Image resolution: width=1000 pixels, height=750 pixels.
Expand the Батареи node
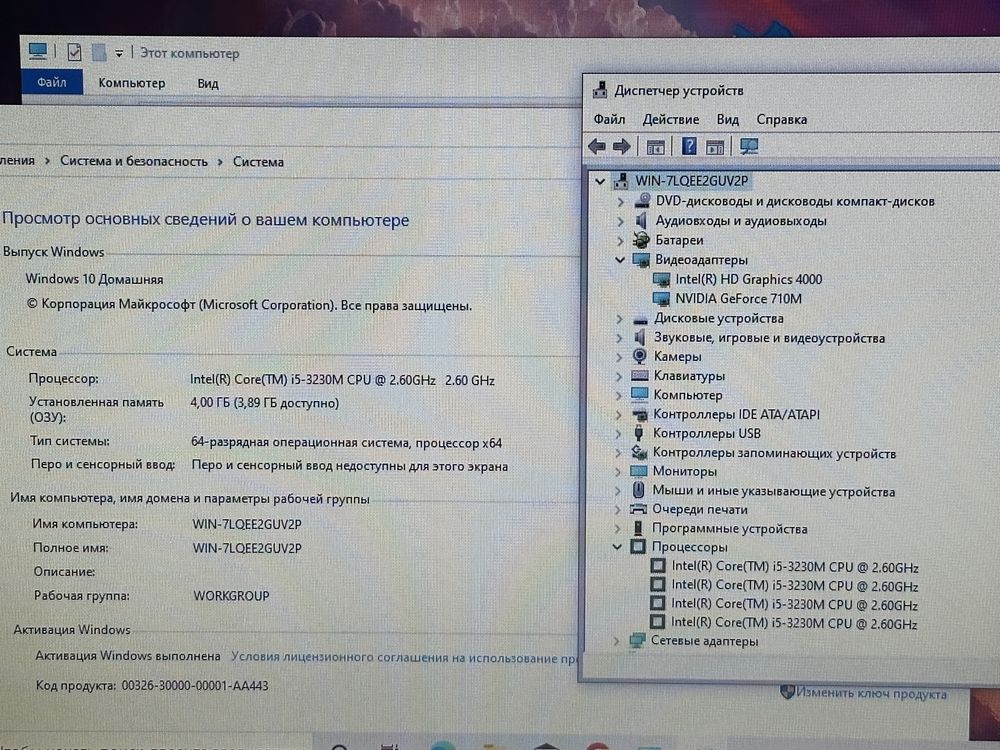tap(620, 240)
